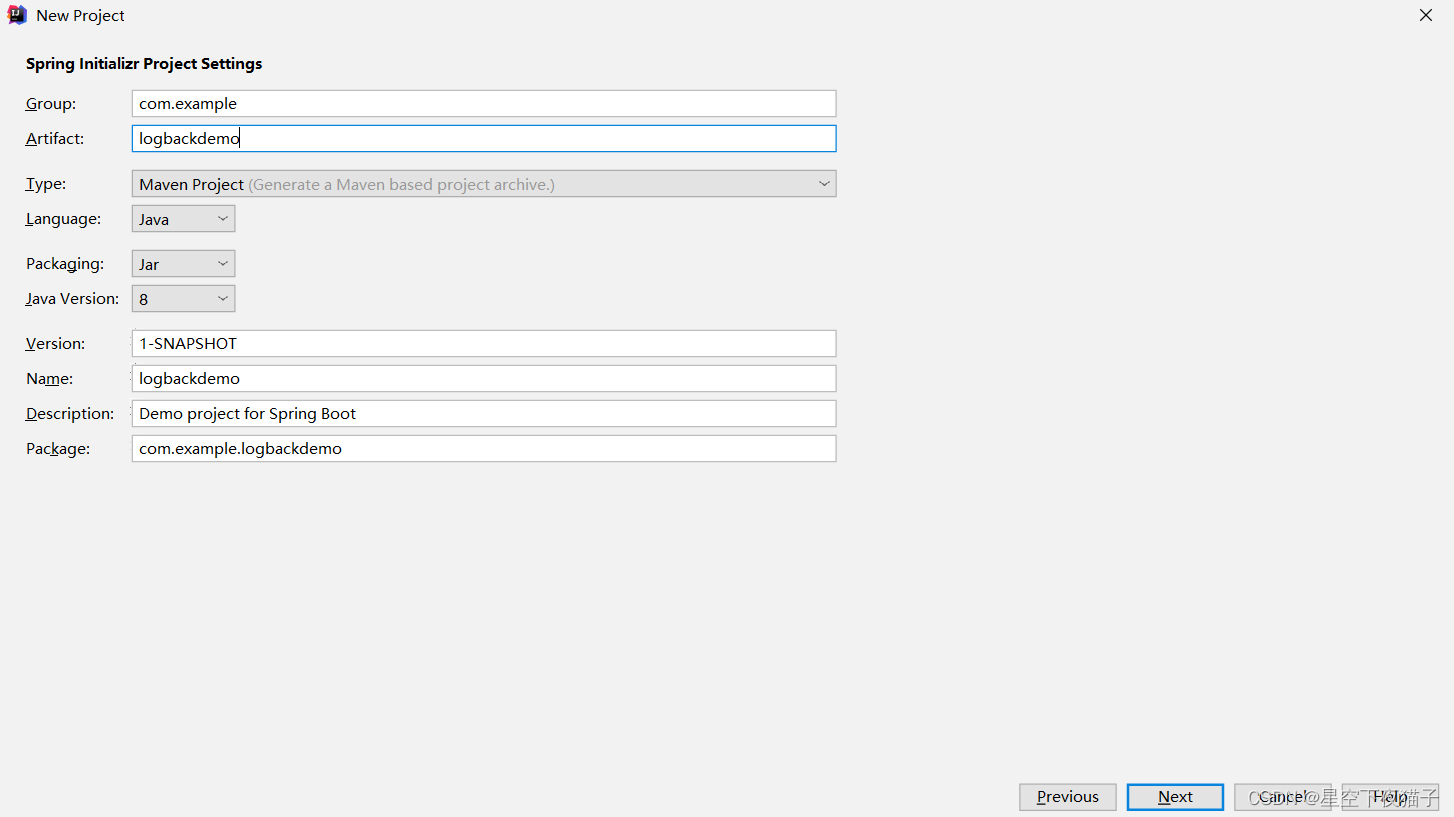
Task: Open the Java Version dropdown
Action: 183,299
